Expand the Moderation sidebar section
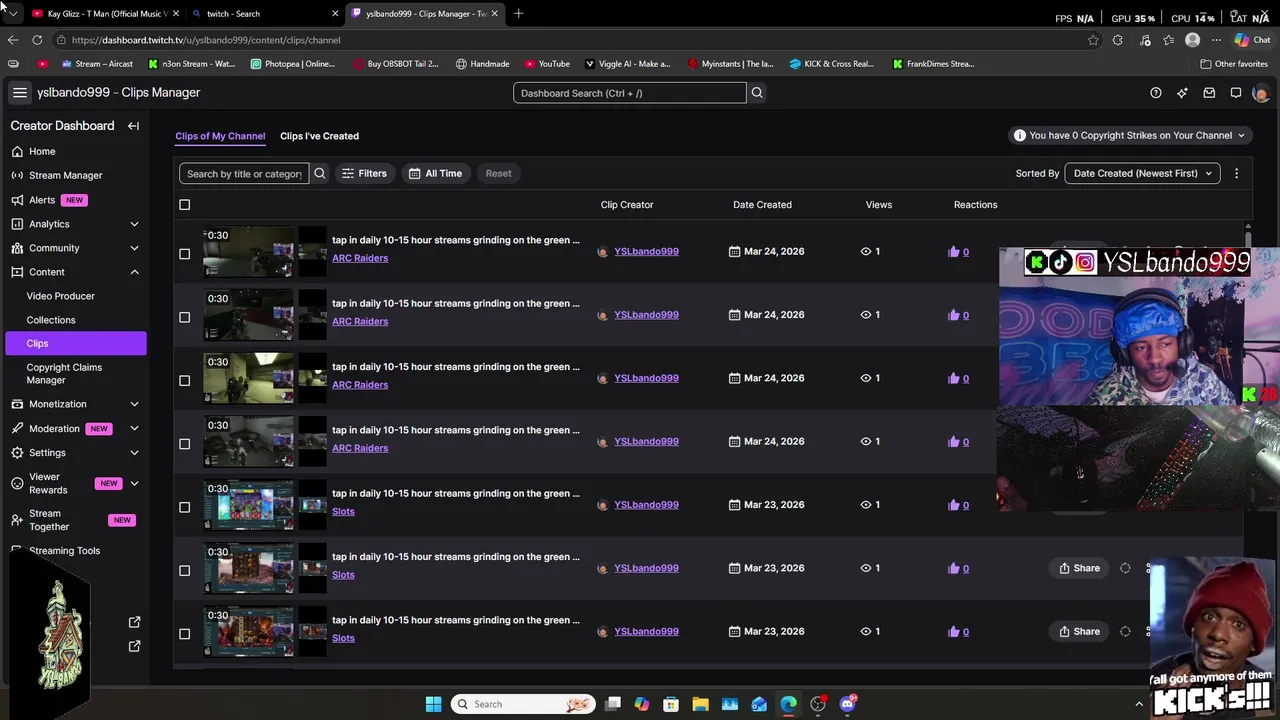 [x=134, y=429]
